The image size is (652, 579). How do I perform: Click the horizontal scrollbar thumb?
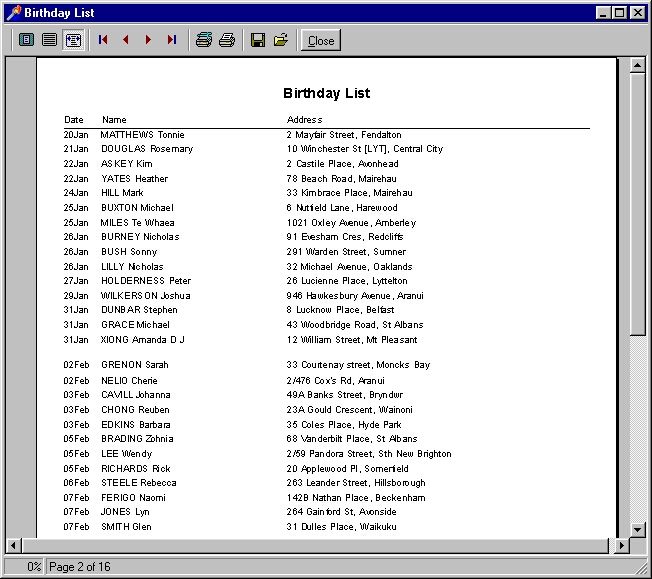315,545
